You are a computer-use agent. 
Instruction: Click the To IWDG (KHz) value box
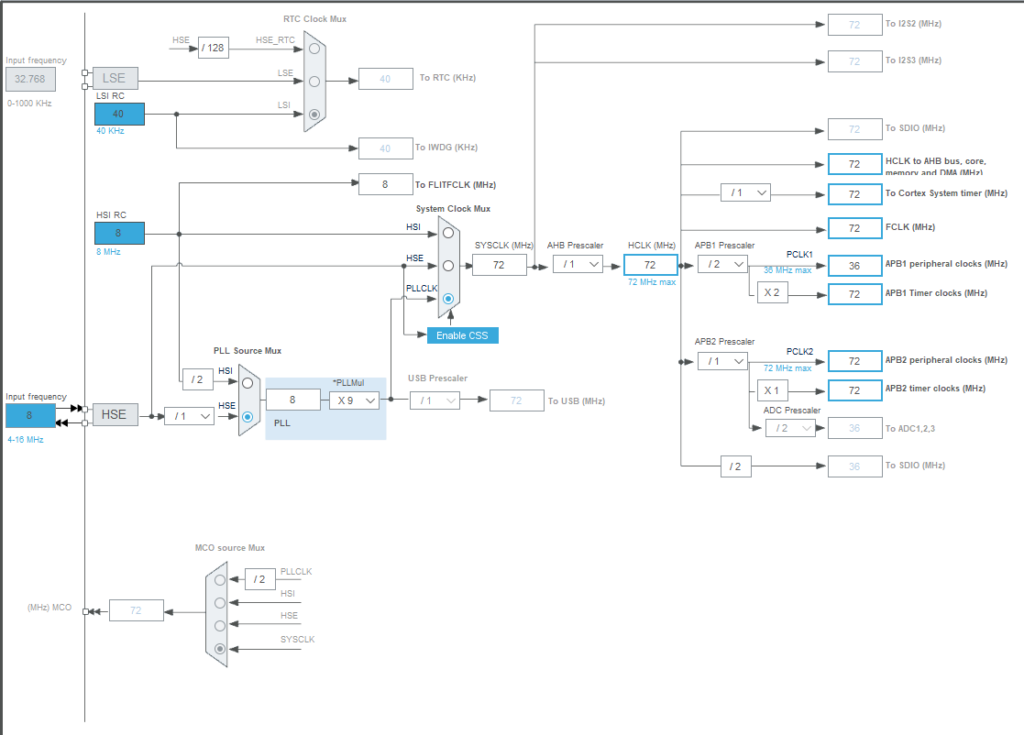pyautogui.click(x=385, y=149)
